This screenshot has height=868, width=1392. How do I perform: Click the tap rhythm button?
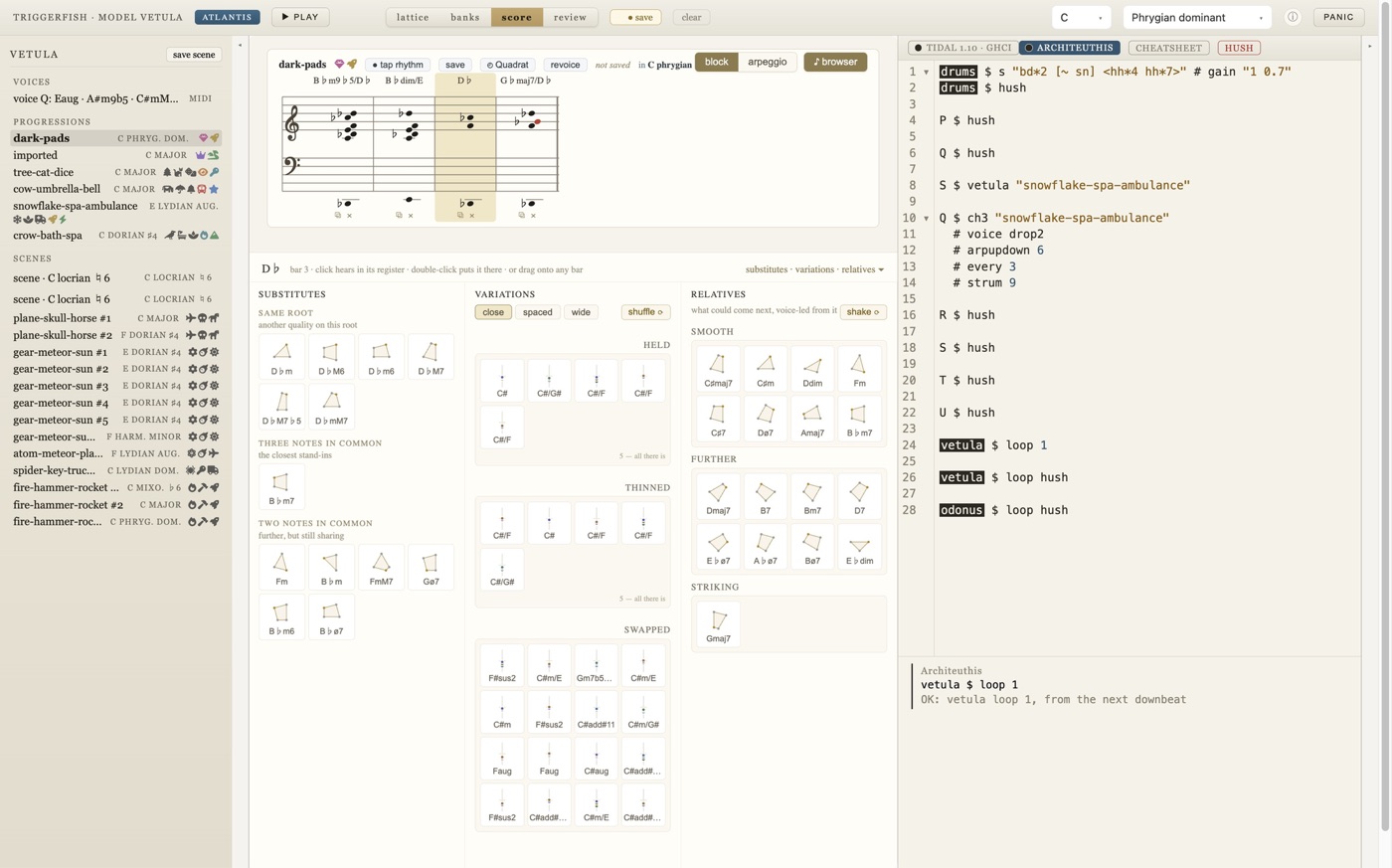(x=398, y=65)
